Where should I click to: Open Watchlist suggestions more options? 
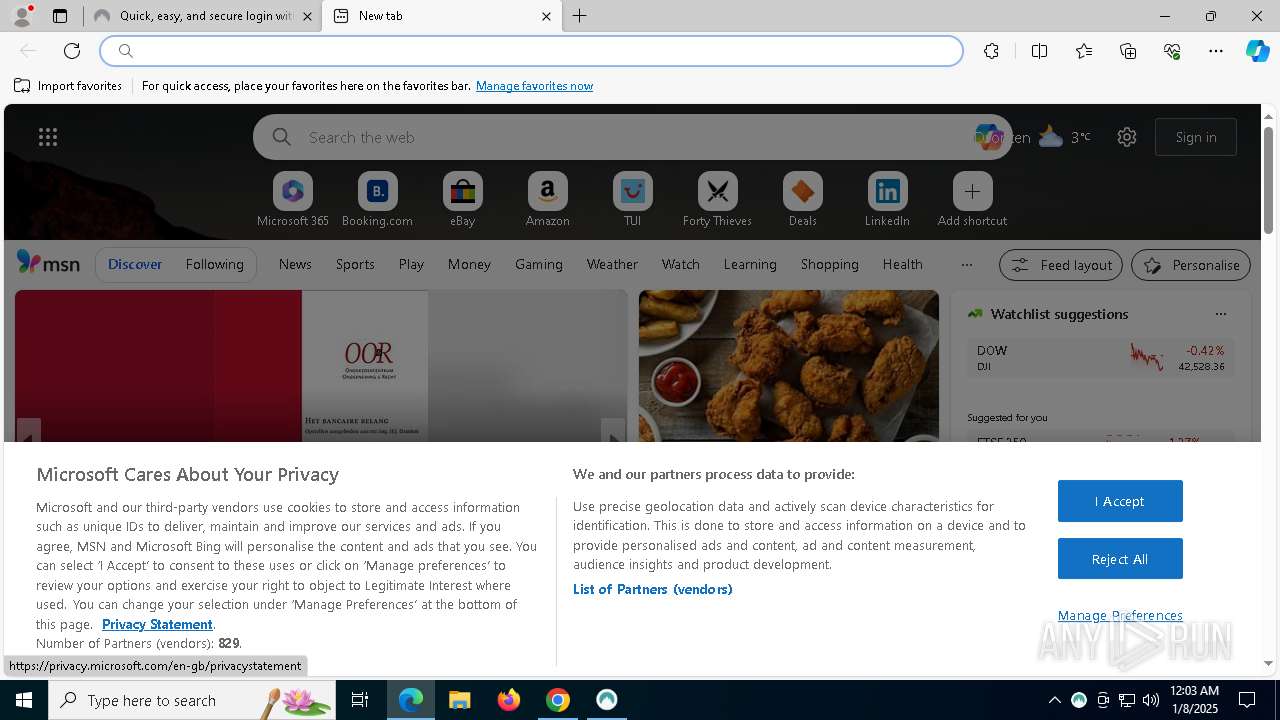pos(1221,314)
